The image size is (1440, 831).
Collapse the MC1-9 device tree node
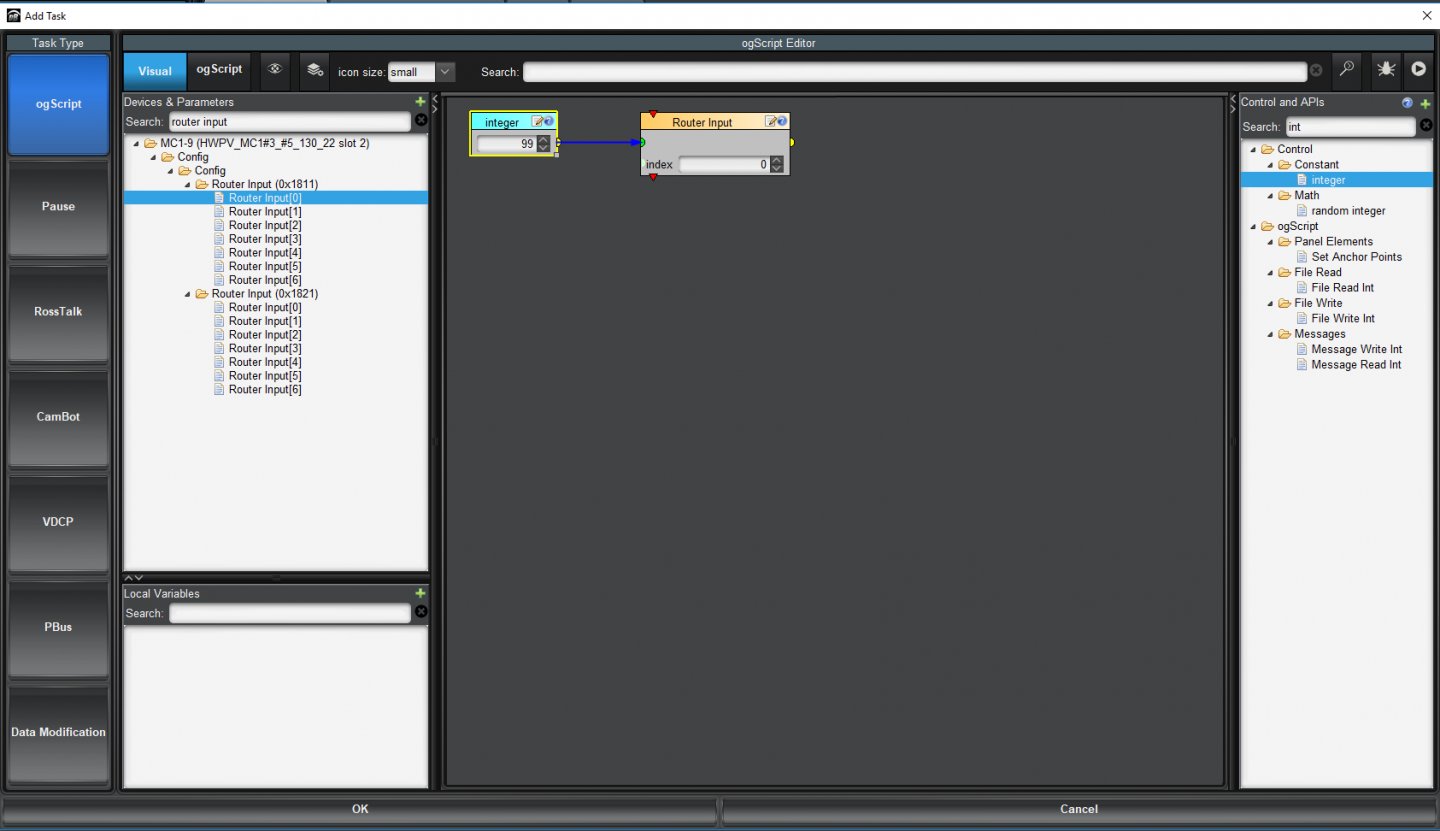pos(136,144)
